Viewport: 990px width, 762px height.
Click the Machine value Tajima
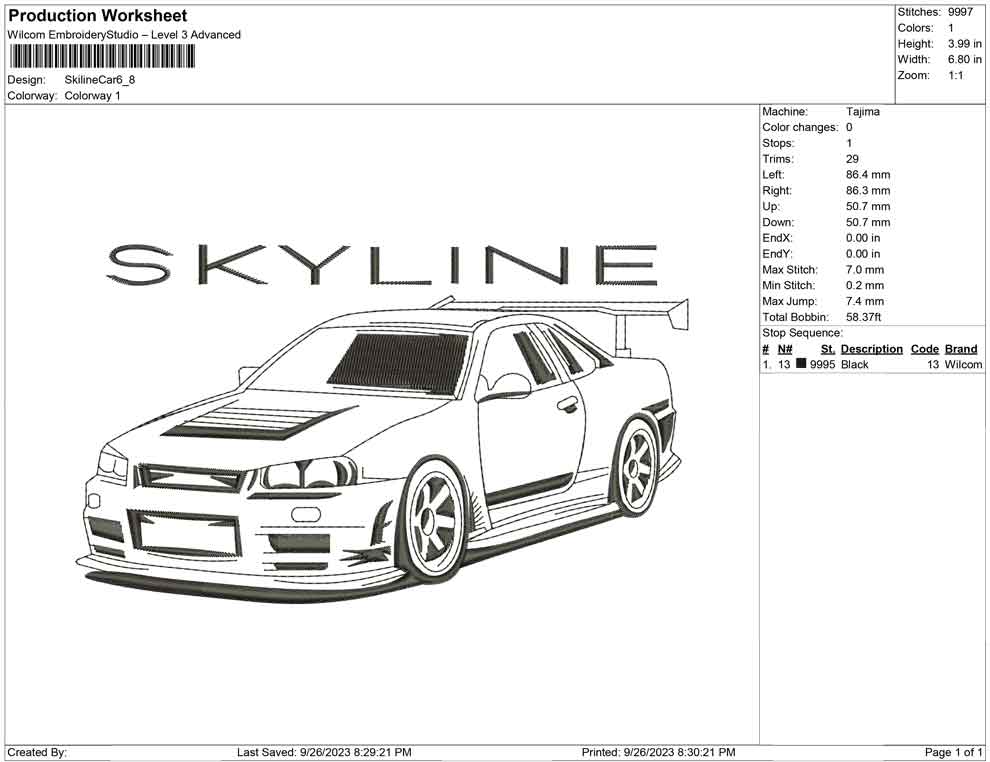pyautogui.click(x=862, y=112)
